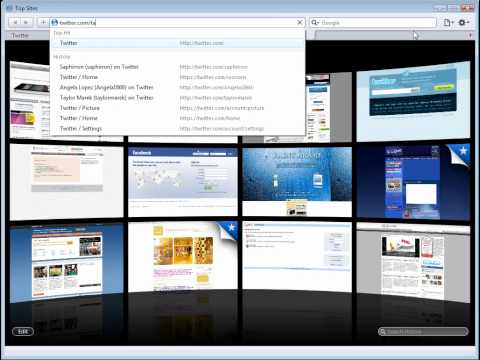Open the Google search magnifier dropdown

coord(314,22)
